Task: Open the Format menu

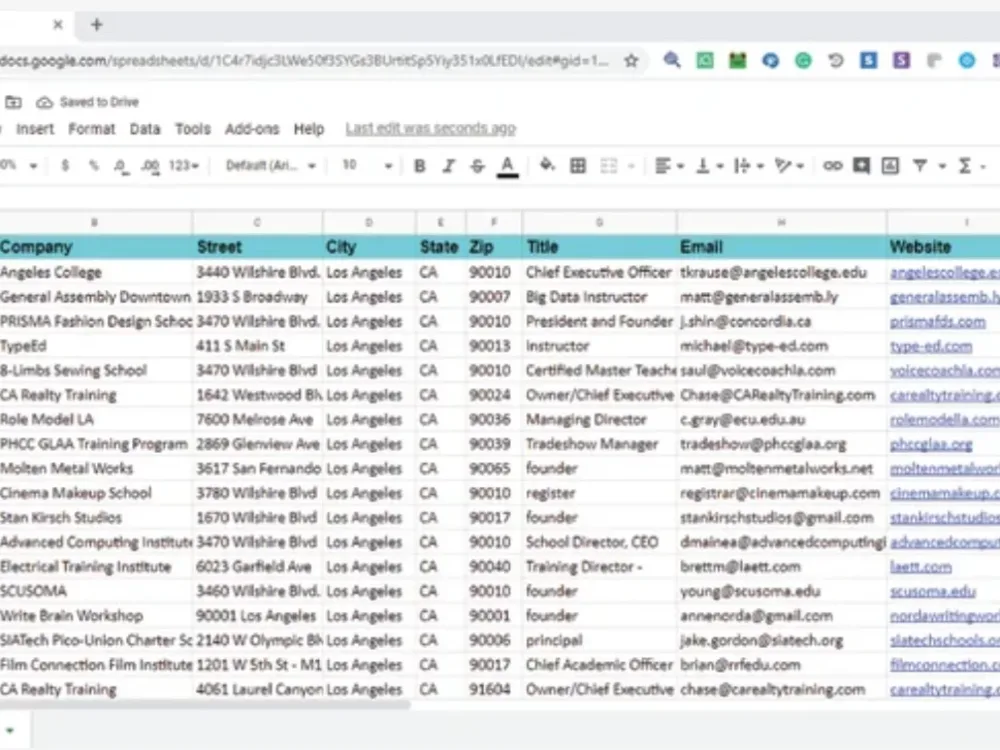Action: (92, 129)
